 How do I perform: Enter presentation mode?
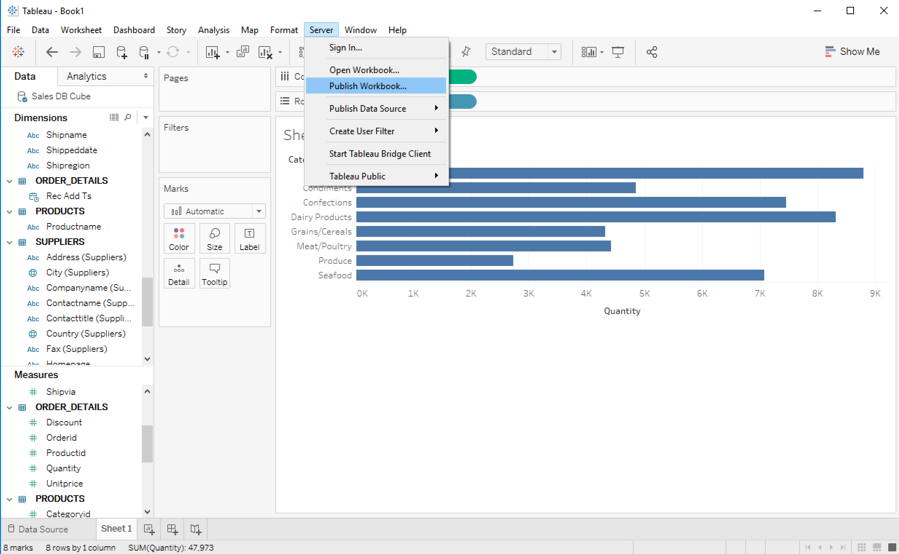[618, 52]
